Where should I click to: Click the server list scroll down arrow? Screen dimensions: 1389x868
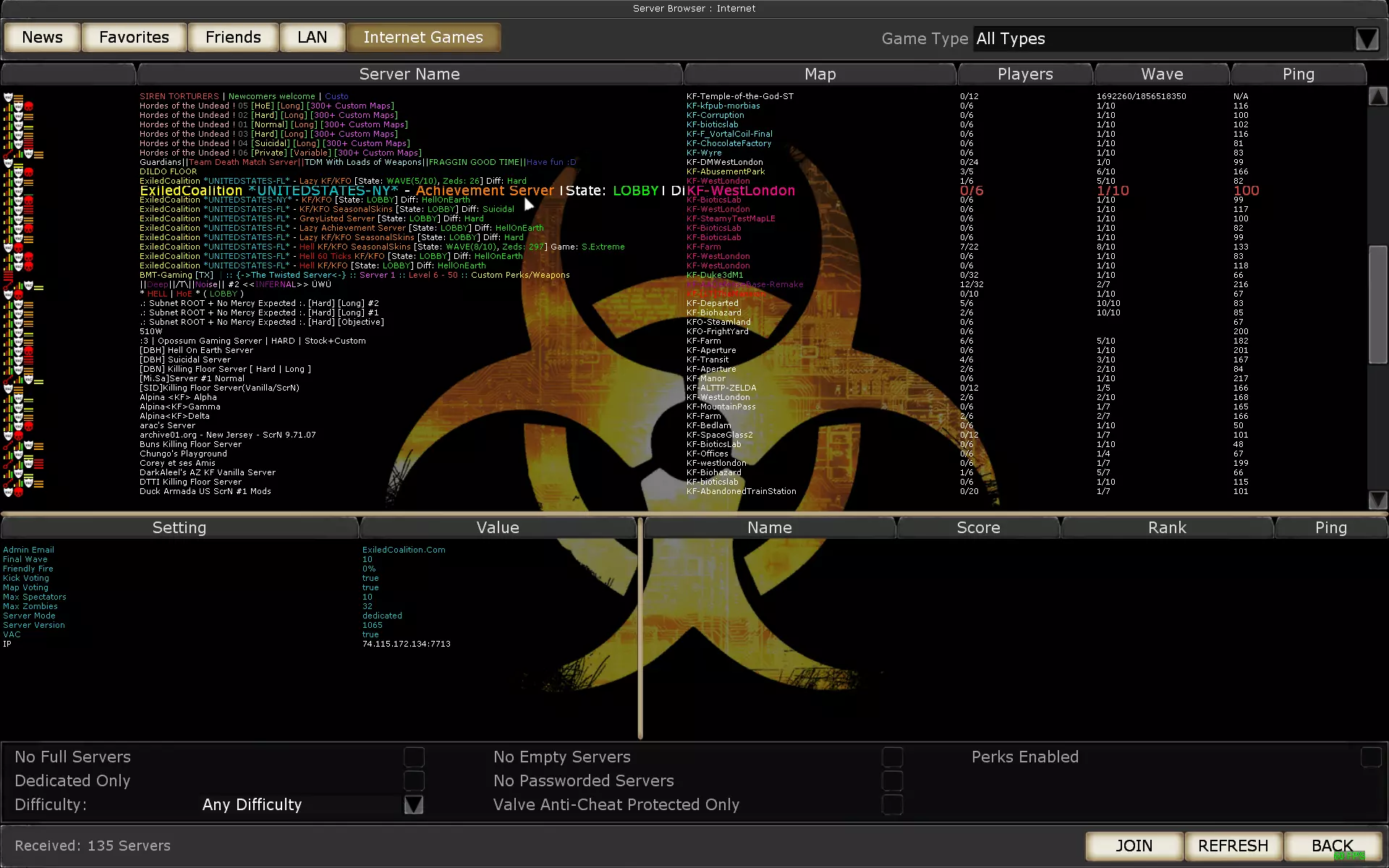click(1377, 500)
